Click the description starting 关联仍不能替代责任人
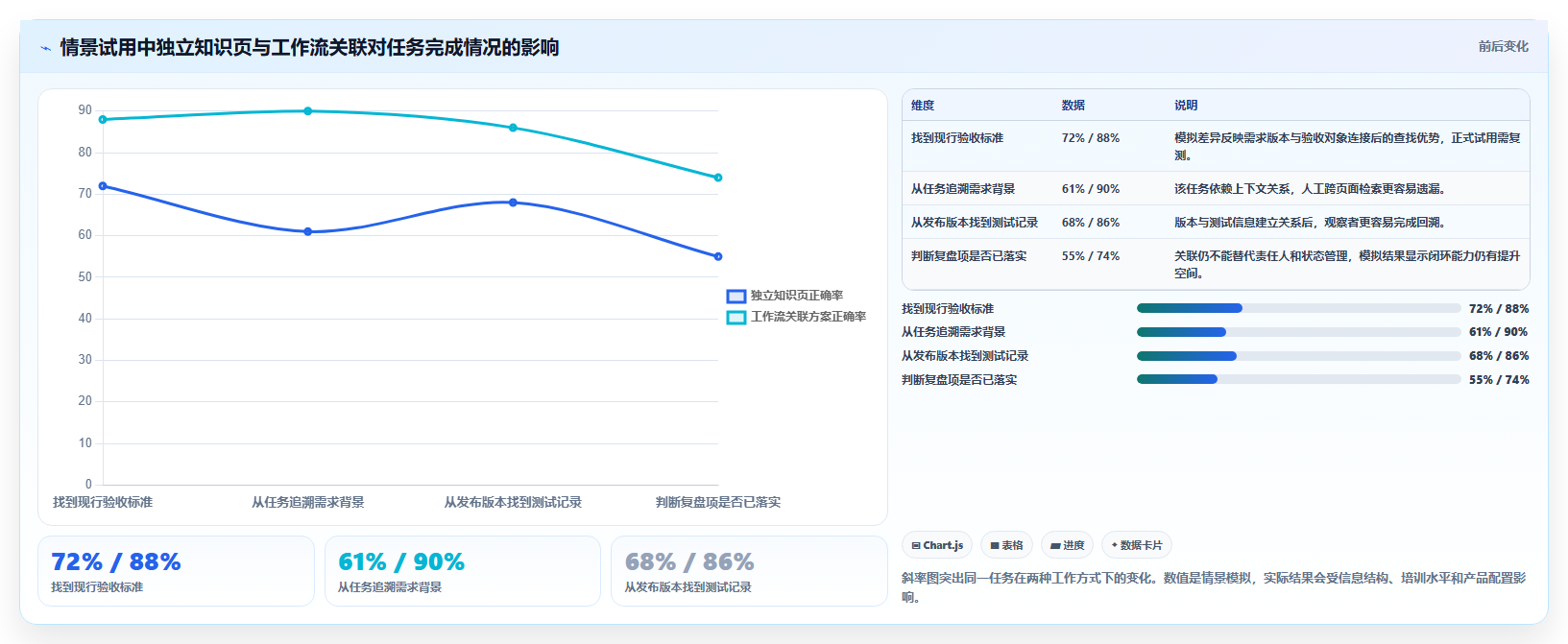The width and height of the screenshot is (1568, 644). pos(1347,265)
